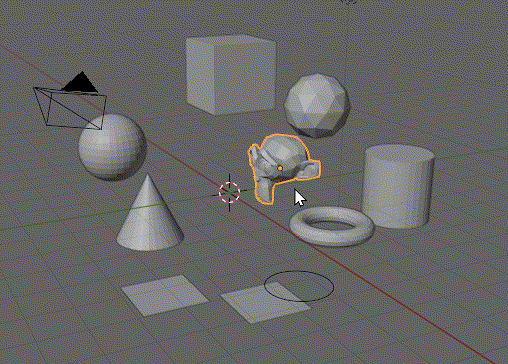
Task: Select the cone object
Action: tap(149, 213)
